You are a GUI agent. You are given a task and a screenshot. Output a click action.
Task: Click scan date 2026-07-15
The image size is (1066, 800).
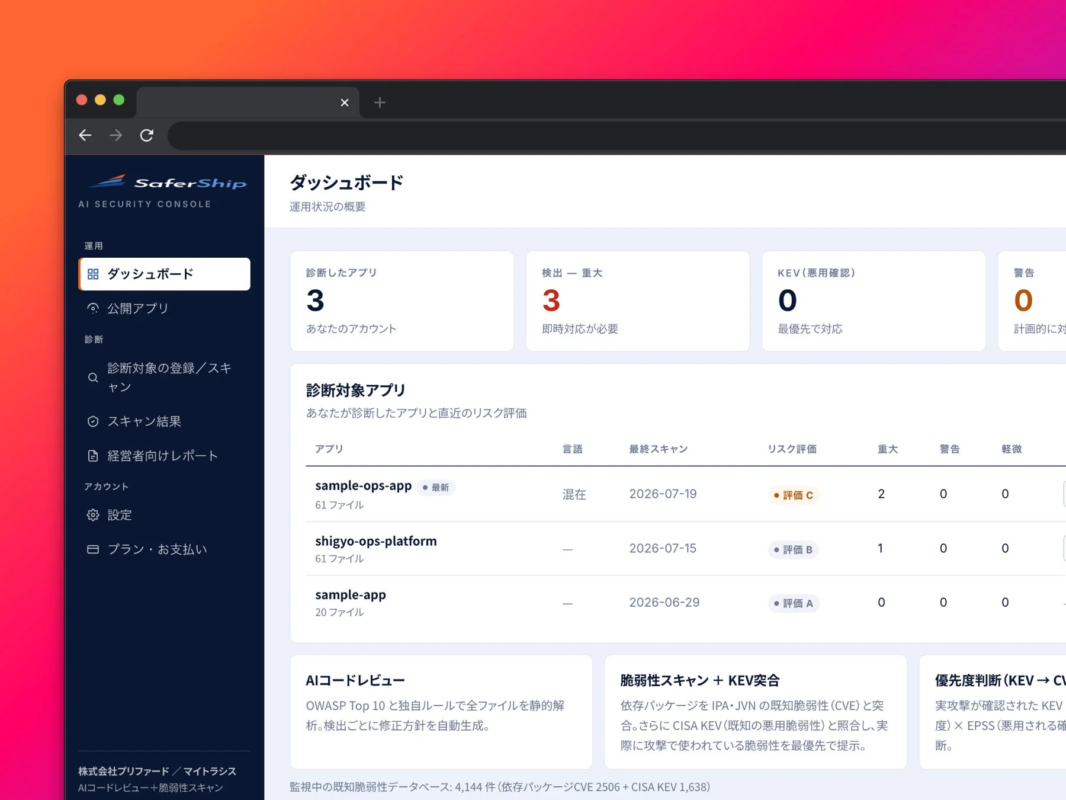(663, 549)
